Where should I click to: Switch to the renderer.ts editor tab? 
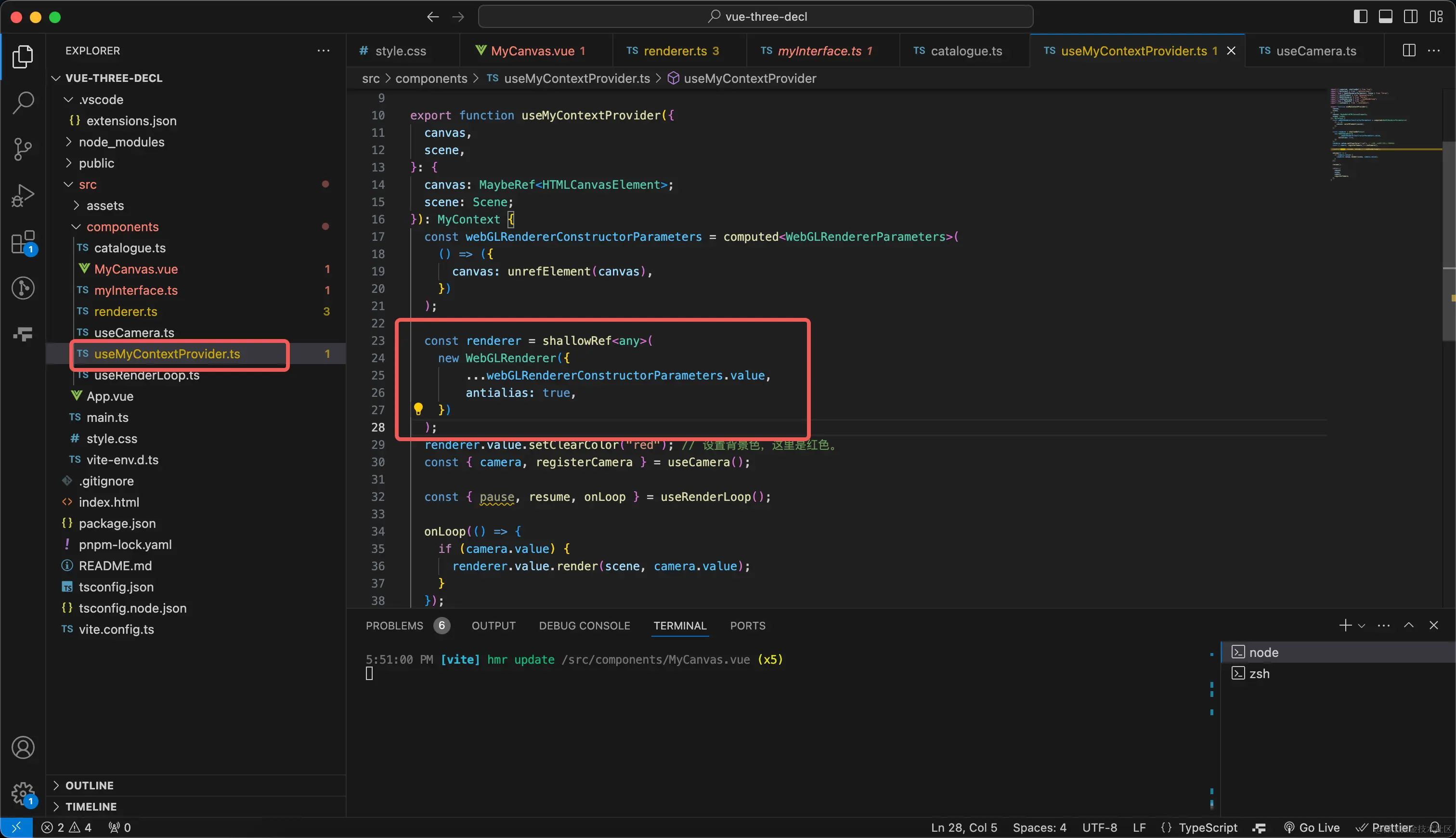tap(674, 51)
